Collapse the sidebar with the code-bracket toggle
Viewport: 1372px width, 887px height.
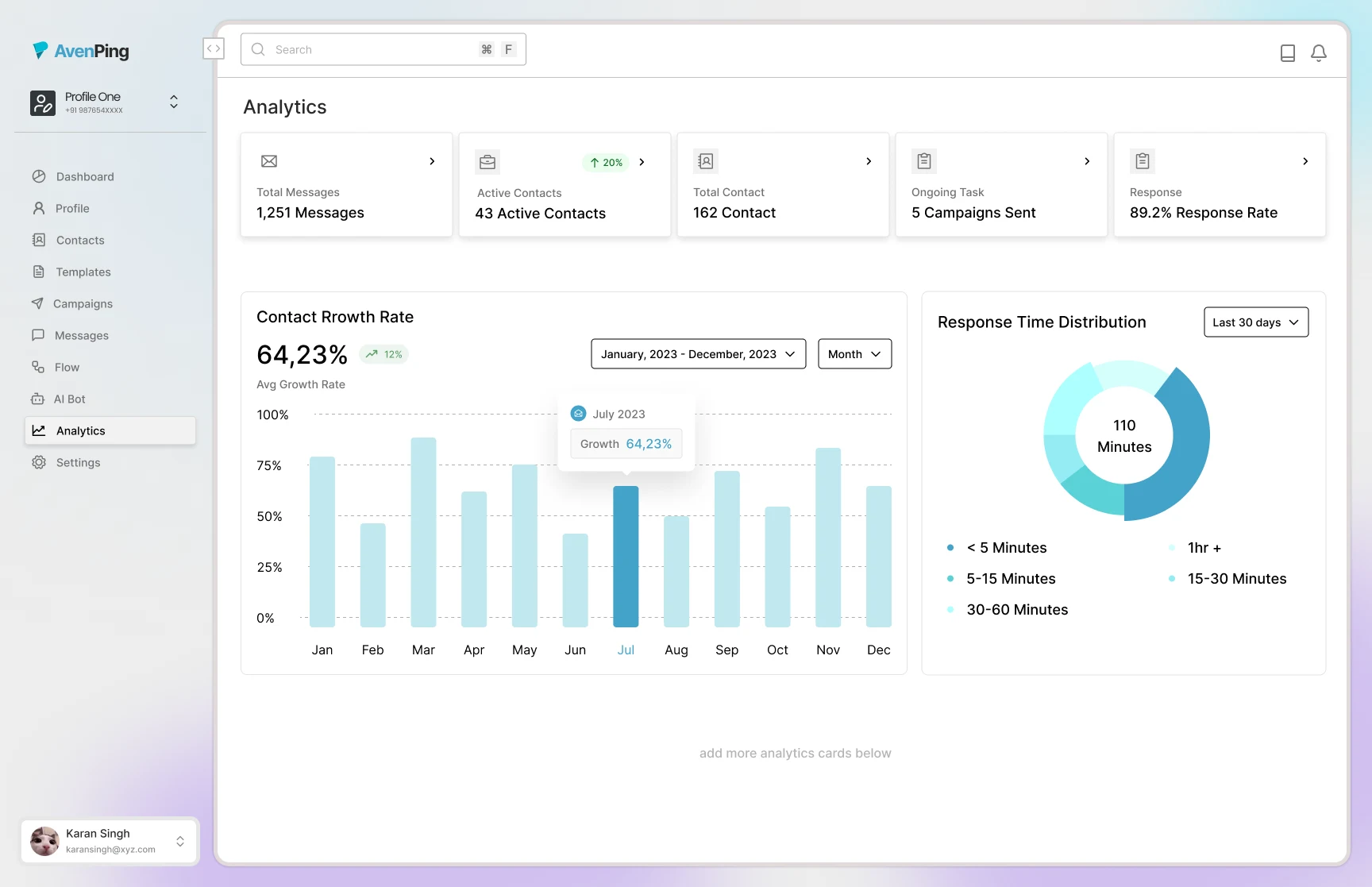coord(214,48)
